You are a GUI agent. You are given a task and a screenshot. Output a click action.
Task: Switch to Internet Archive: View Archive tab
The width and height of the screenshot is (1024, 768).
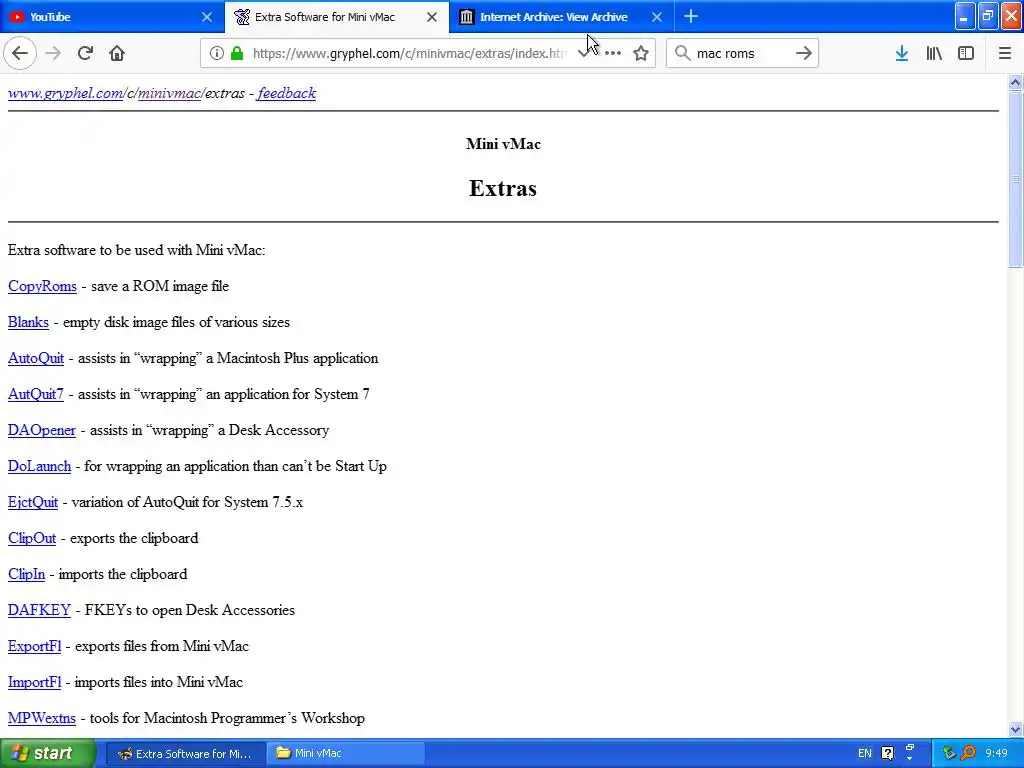[553, 17]
